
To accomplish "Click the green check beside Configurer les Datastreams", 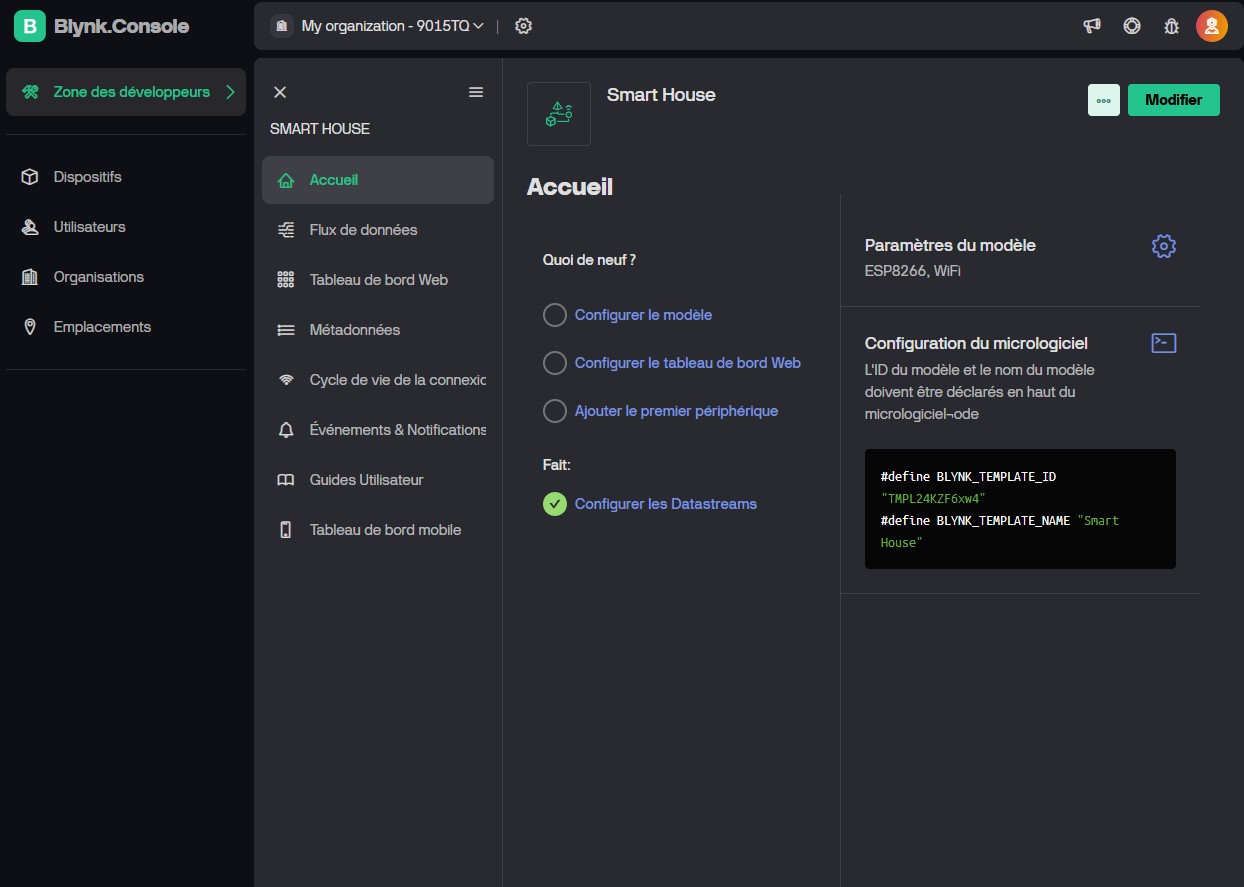I will pyautogui.click(x=555, y=504).
